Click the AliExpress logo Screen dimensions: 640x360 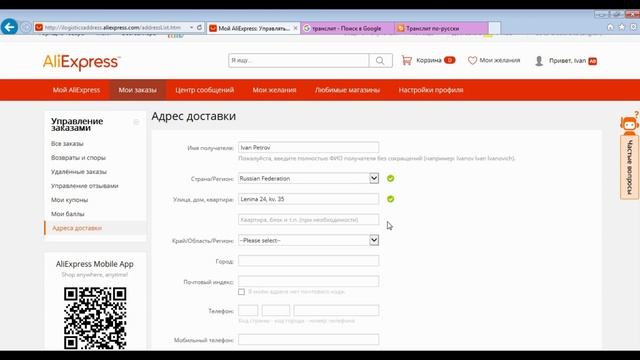point(82,62)
